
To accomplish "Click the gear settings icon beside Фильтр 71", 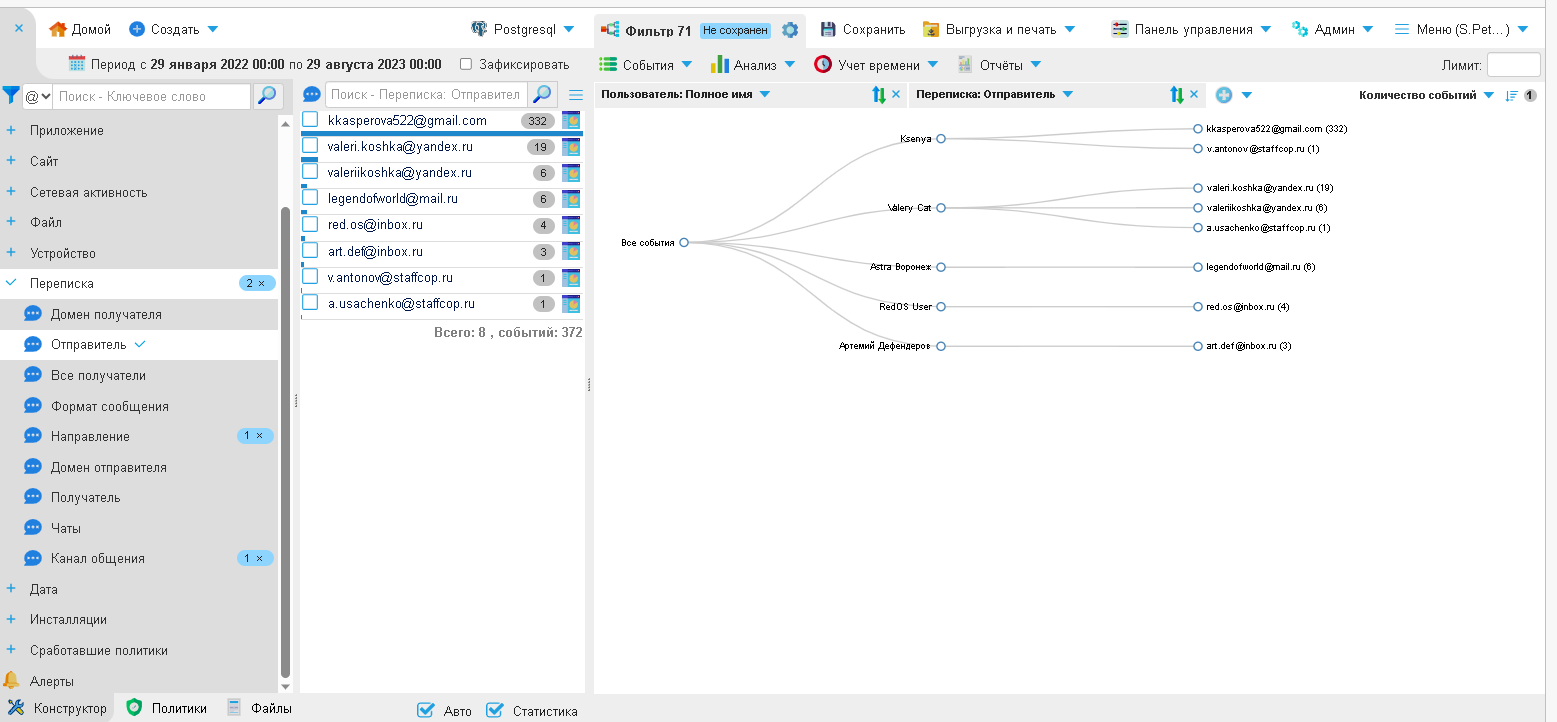I will pyautogui.click(x=790, y=30).
